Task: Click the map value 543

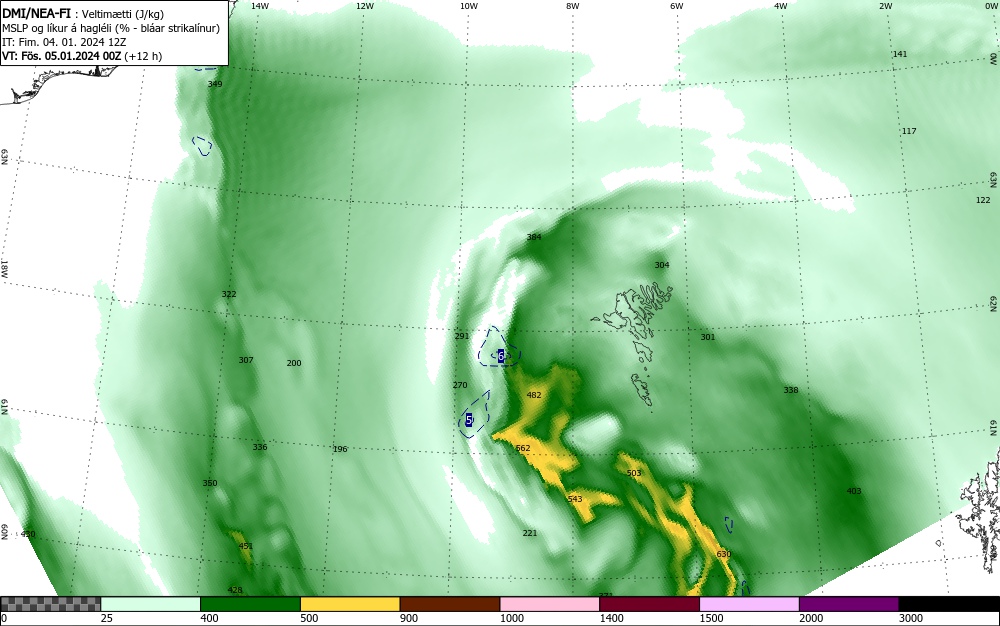Action: (x=575, y=499)
